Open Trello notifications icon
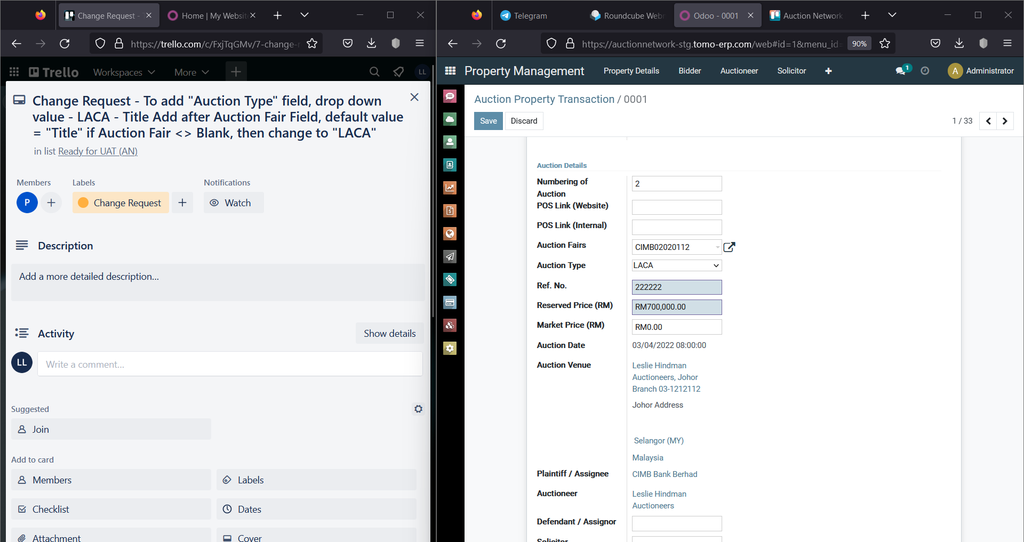The image size is (1024, 542). 398,72
